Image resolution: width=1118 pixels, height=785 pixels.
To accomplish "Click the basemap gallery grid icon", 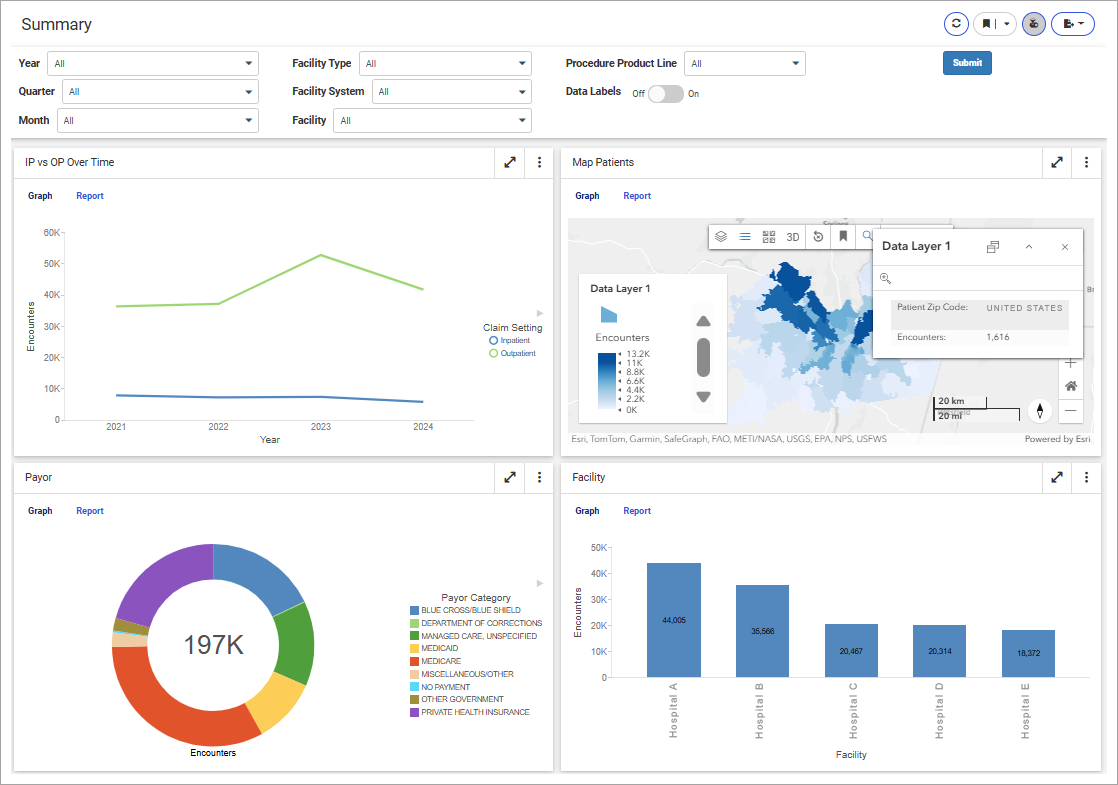I will coord(769,237).
